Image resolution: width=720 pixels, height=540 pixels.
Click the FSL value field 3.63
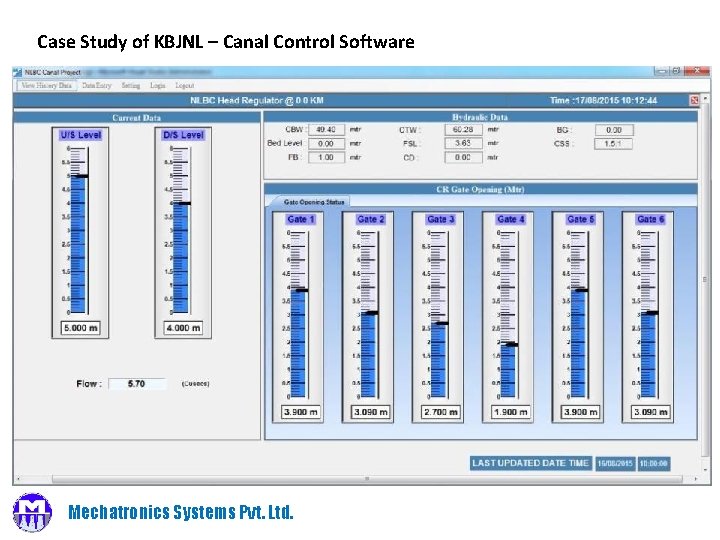tap(463, 143)
